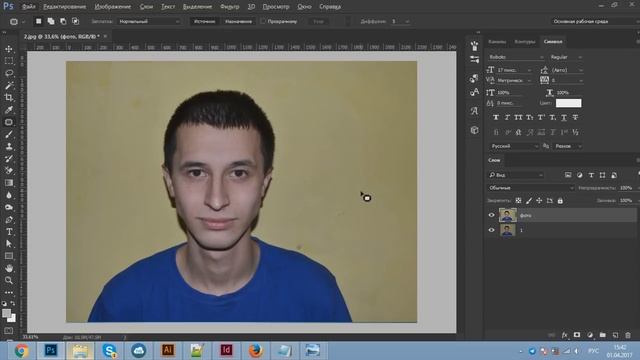Click the фото layer thumbnail
This screenshot has height=360, width=640.
click(507, 215)
